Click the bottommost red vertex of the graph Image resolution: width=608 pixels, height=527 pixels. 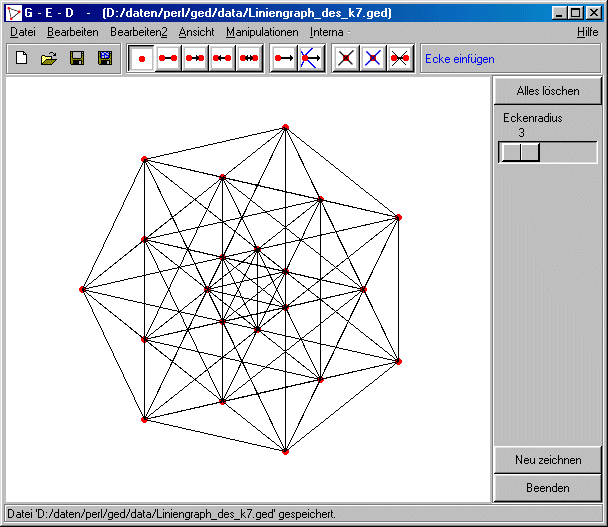[285, 451]
